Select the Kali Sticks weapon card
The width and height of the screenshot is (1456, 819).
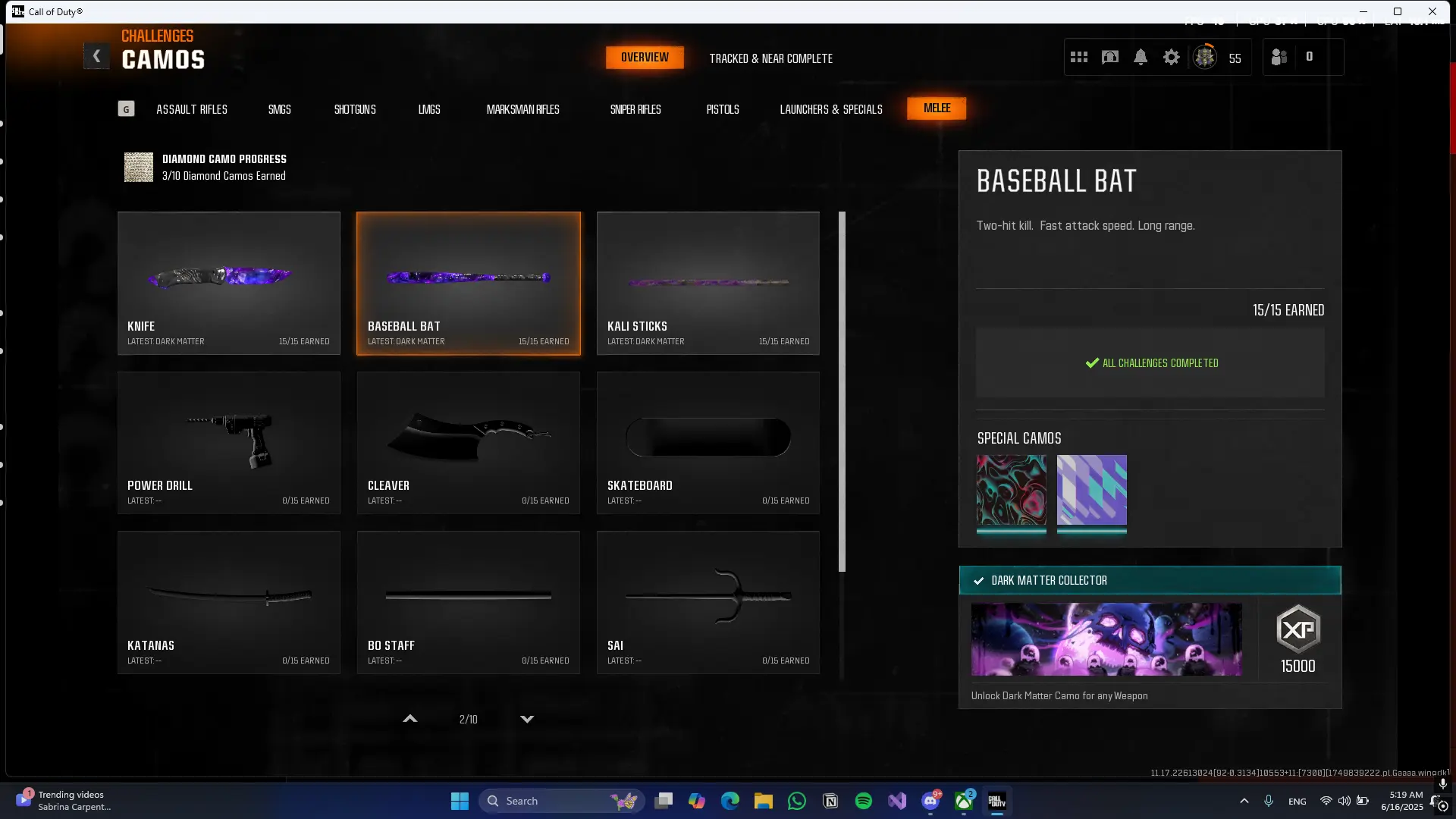coord(708,283)
